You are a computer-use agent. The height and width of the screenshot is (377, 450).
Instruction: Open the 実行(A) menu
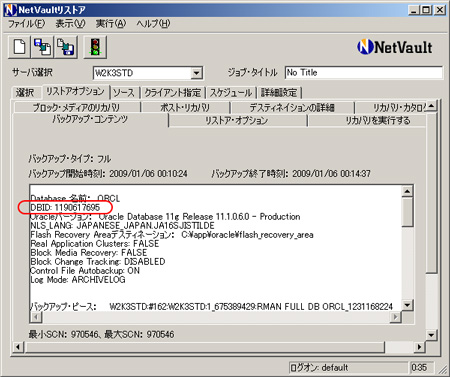(111, 24)
